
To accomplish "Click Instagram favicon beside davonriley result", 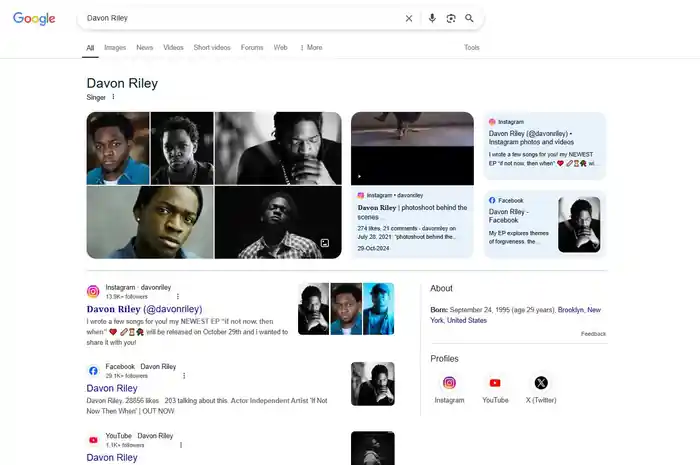I will [93, 291].
